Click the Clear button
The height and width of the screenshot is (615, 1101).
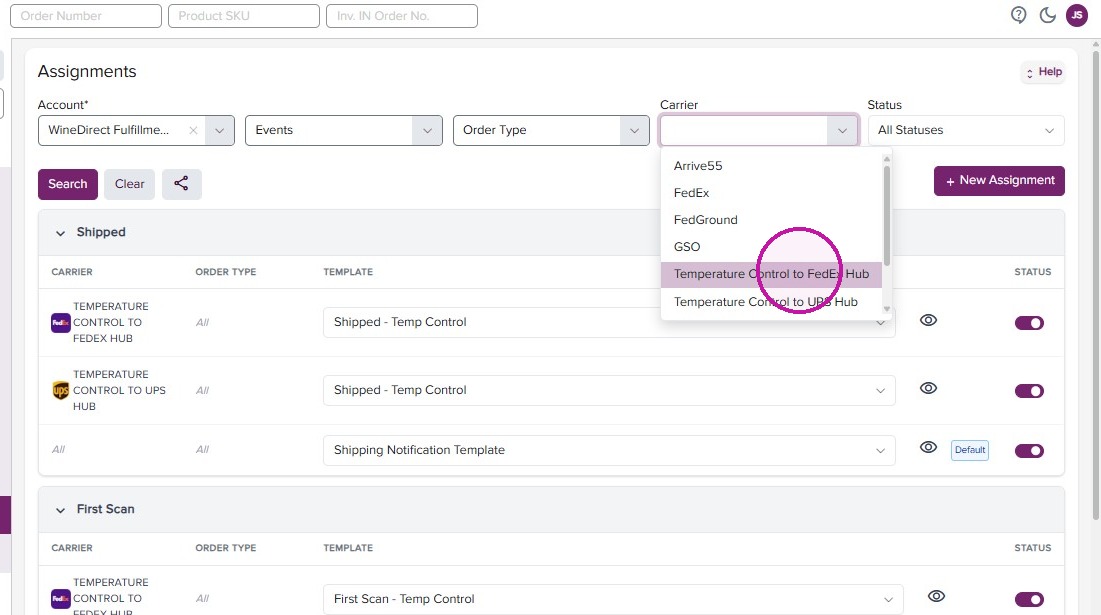tap(129, 184)
